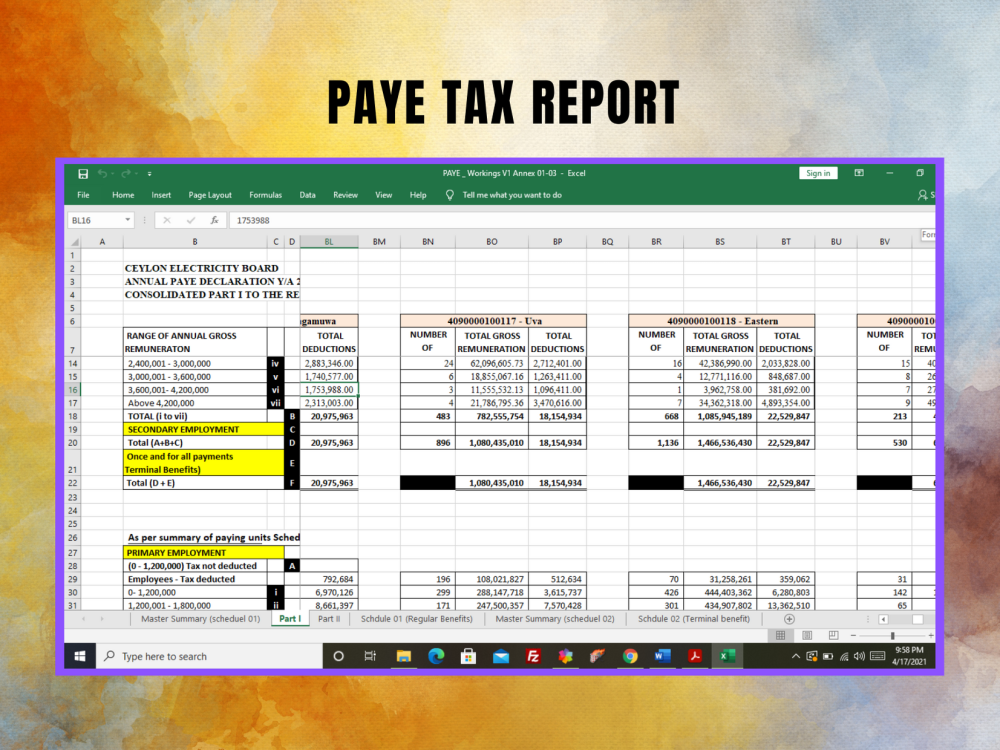Select row header 18
Screen dimensions: 1000x750
click(x=73, y=416)
